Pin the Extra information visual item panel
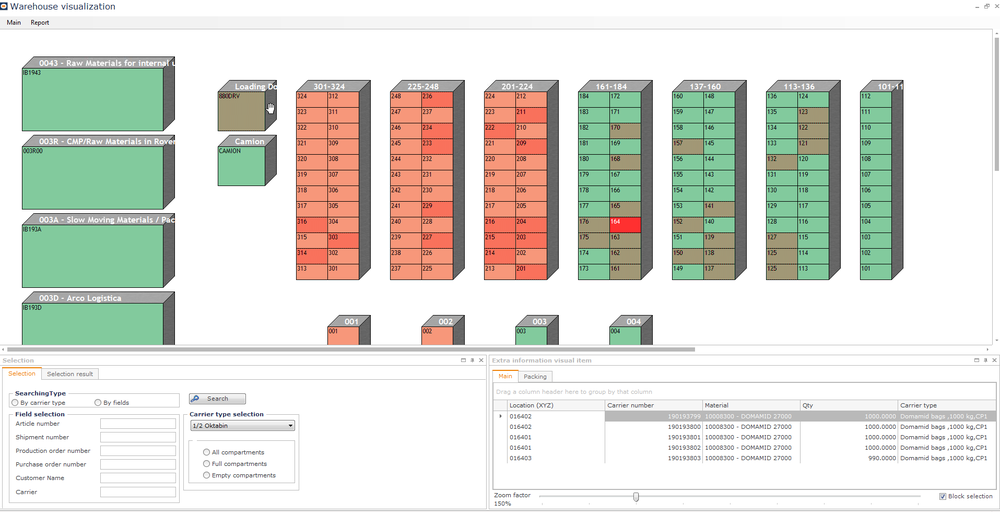 tap(985, 360)
